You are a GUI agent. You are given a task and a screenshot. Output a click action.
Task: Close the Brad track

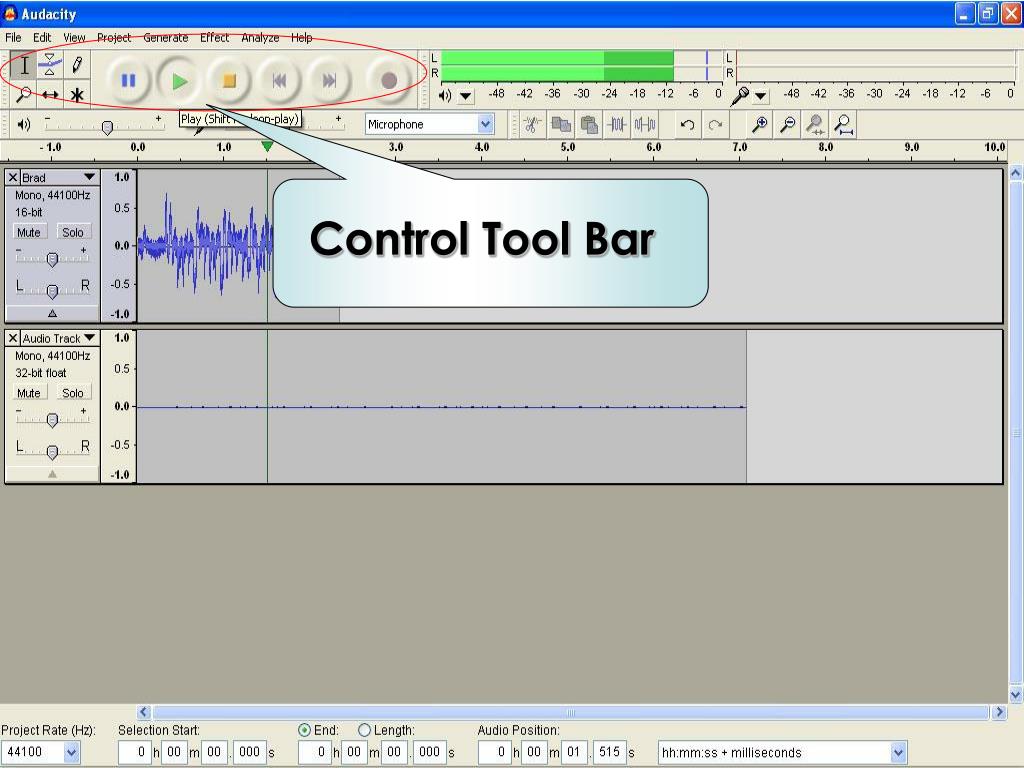pos(12,177)
